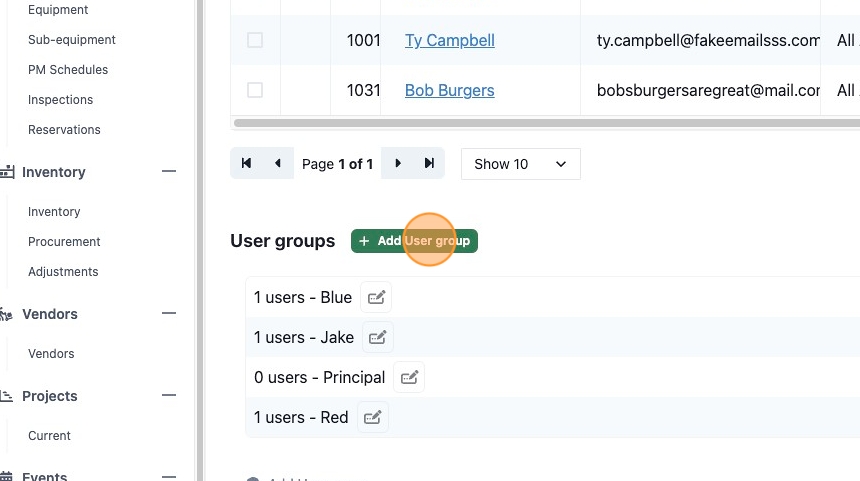Go to the first page
This screenshot has height=481, width=860.
[x=246, y=163]
